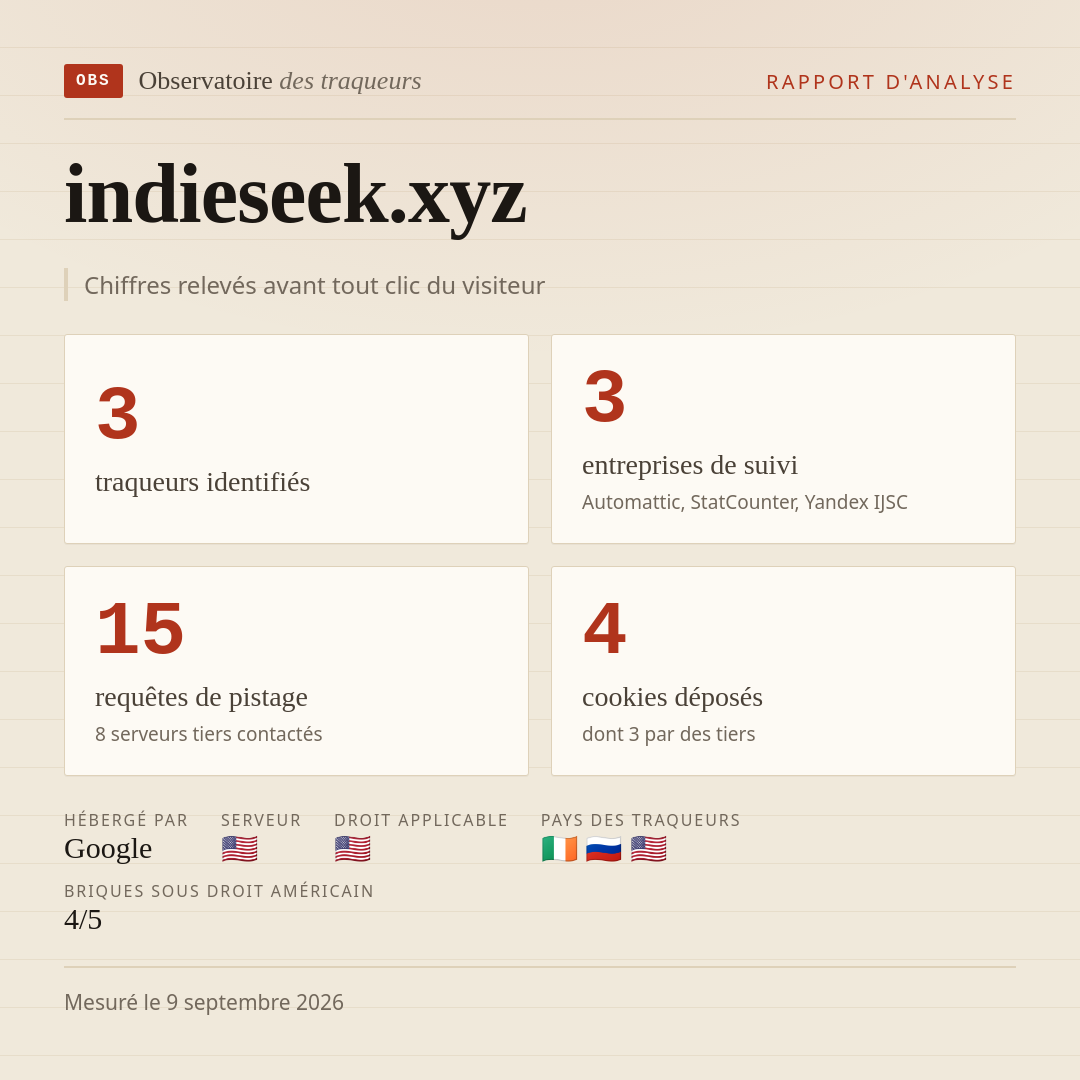Click the 4 cookies number
Image resolution: width=1080 pixels, height=1080 pixels.
click(605, 628)
